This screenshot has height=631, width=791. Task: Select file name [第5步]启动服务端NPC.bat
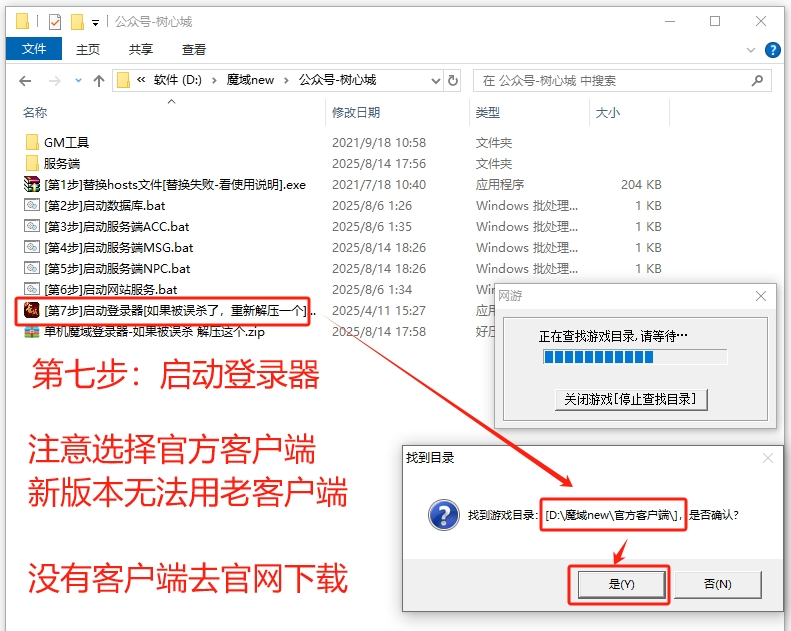click(x=117, y=269)
